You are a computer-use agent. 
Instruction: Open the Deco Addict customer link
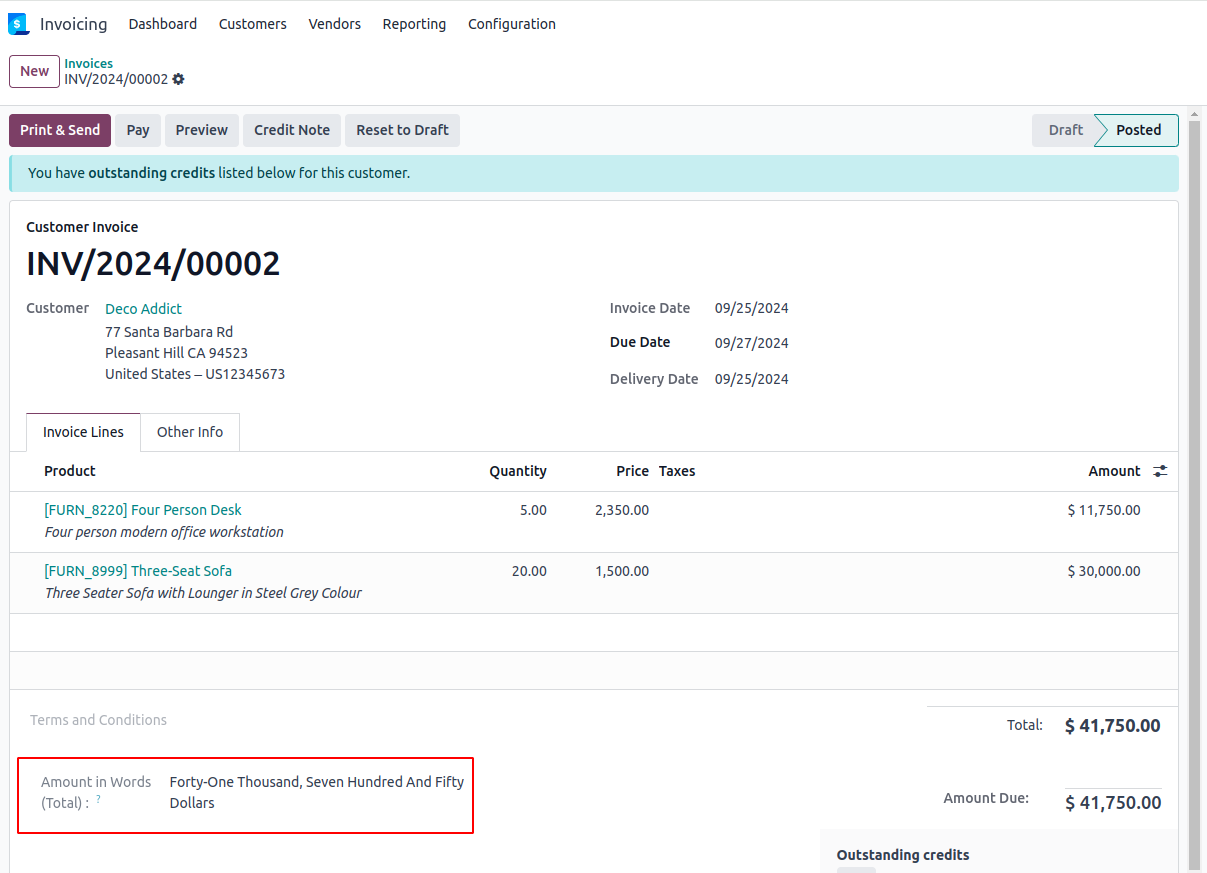[x=143, y=309]
